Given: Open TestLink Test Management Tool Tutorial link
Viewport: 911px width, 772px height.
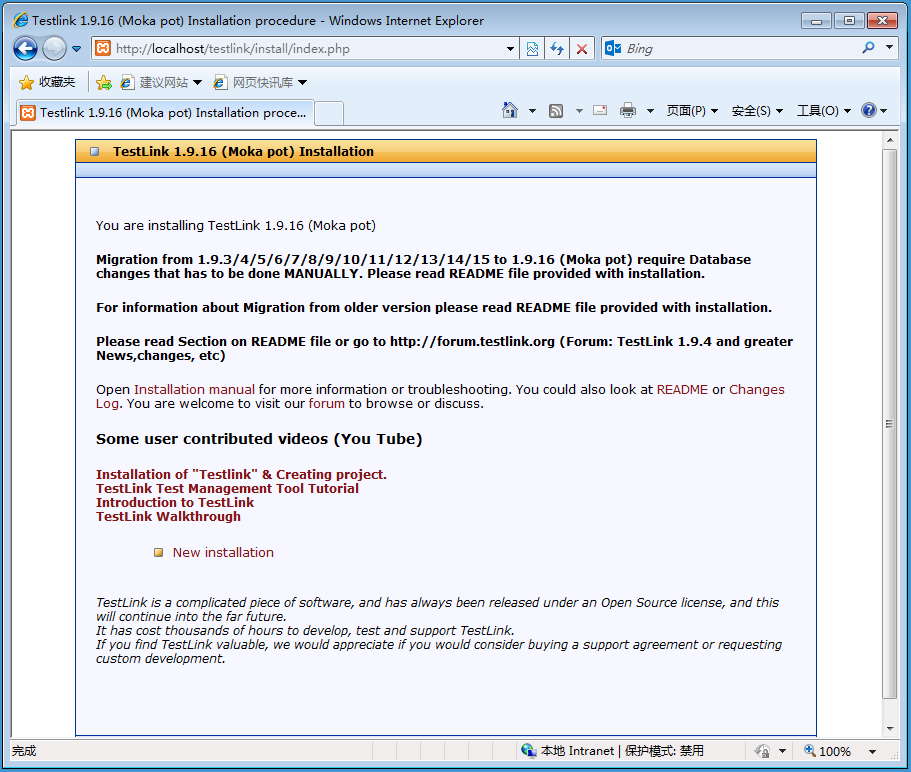Looking at the screenshot, I should click(227, 489).
